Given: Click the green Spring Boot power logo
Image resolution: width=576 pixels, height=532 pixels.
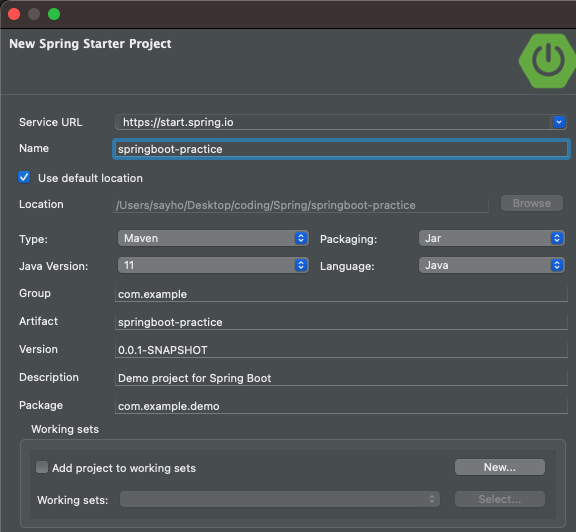Looking at the screenshot, I should 547,61.
